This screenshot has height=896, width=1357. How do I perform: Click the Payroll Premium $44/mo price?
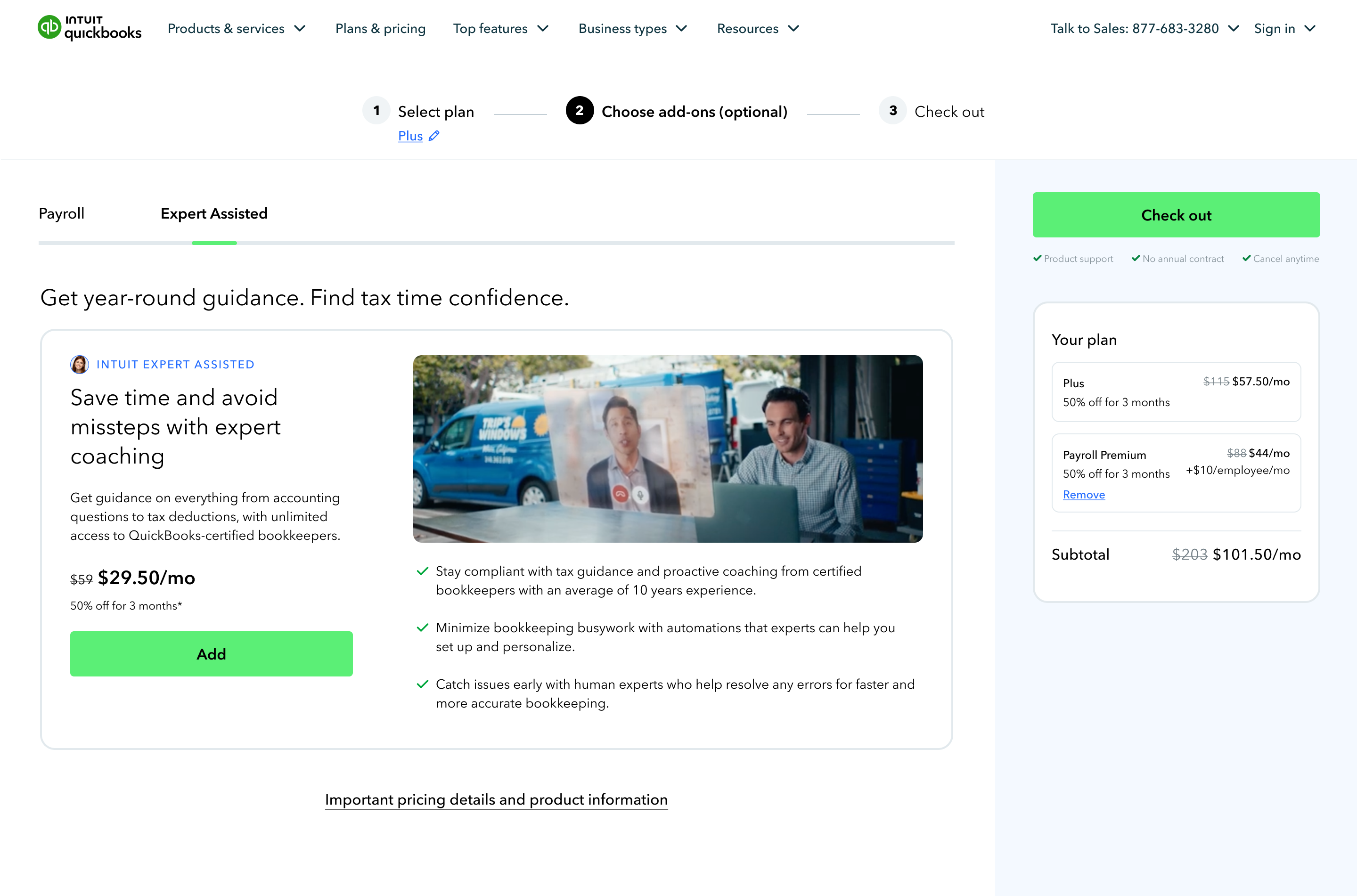pyautogui.click(x=1269, y=453)
